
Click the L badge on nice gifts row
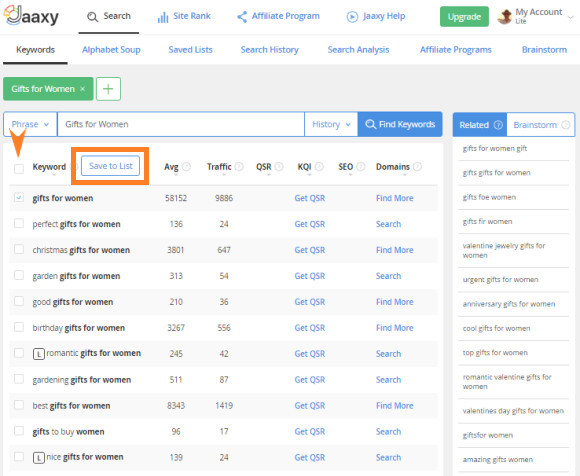click(x=39, y=458)
